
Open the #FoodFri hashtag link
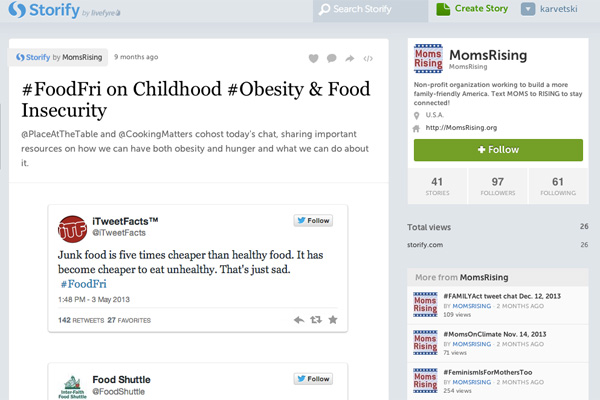[83, 284]
